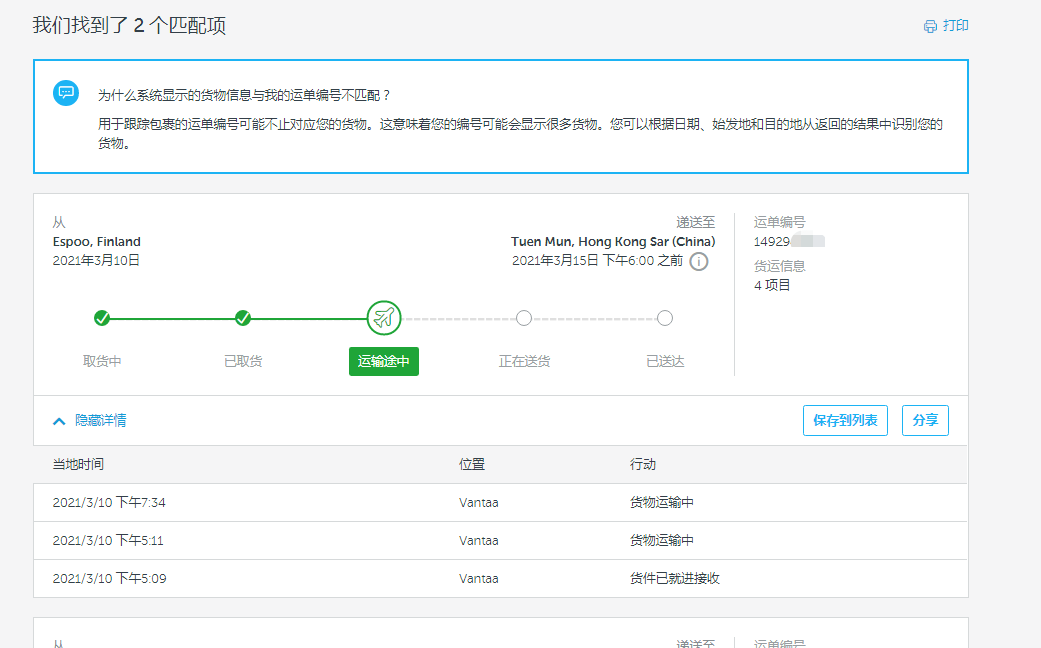The image size is (1041, 648).
Task: Click the 已送达 step label
Action: (x=665, y=361)
